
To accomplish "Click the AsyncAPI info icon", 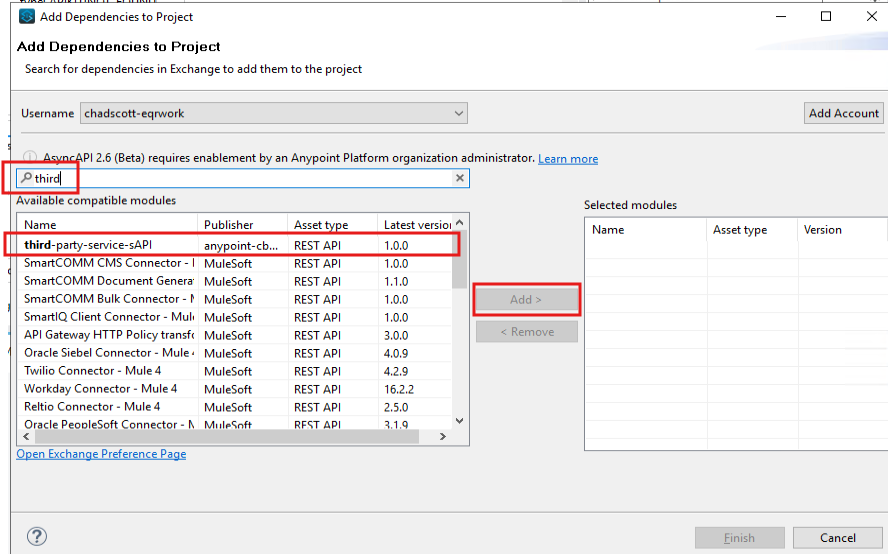I will [29, 158].
